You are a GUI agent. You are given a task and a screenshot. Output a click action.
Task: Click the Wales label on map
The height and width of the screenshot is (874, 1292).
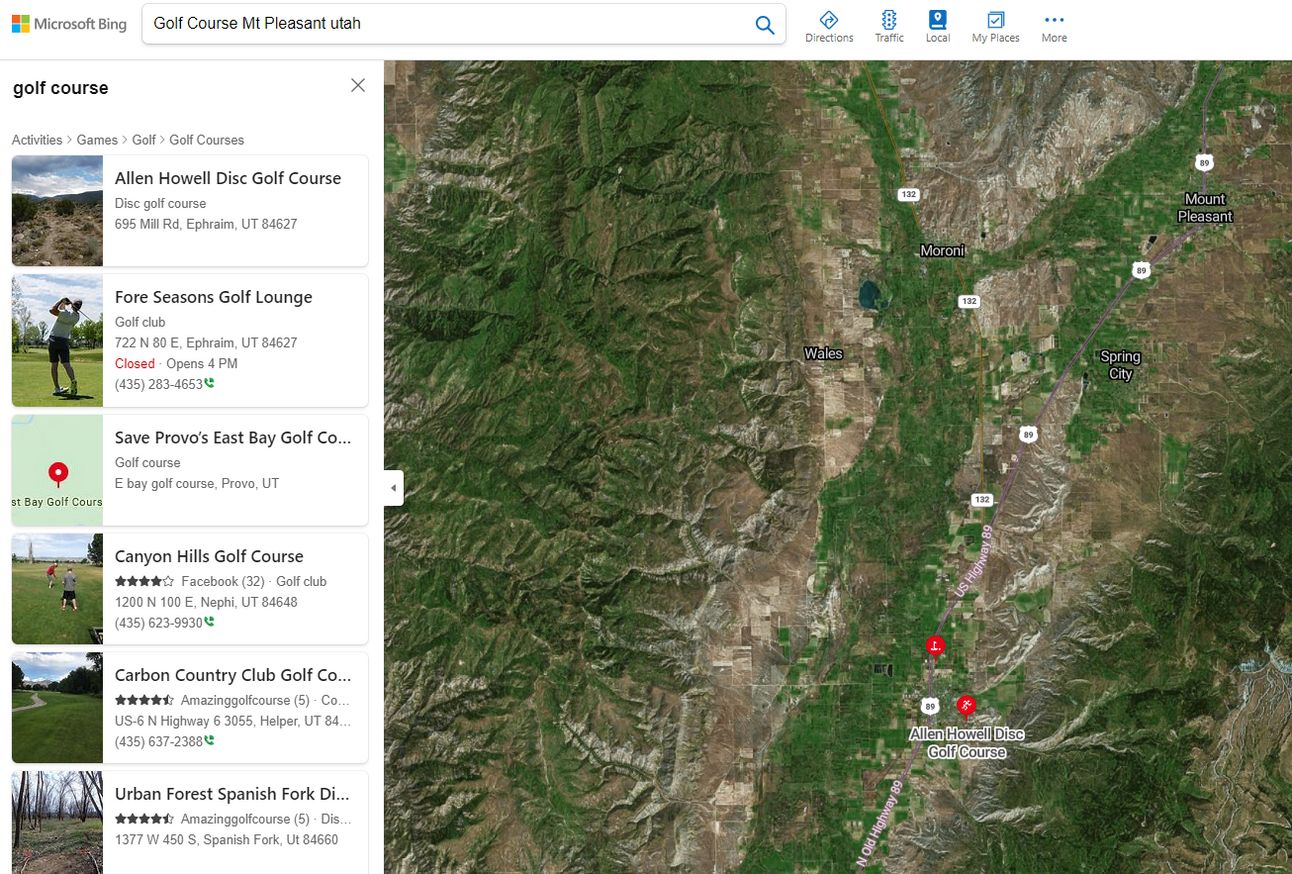823,353
